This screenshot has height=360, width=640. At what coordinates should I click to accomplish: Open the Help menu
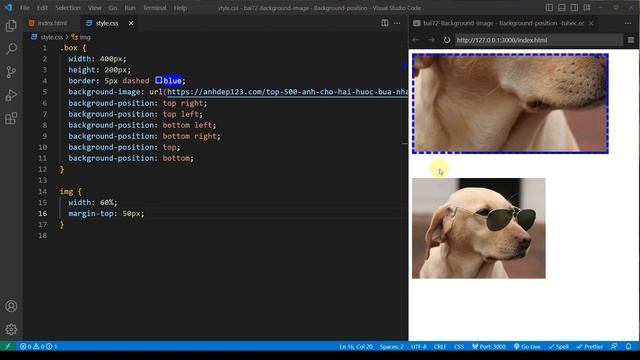[x=180, y=8]
